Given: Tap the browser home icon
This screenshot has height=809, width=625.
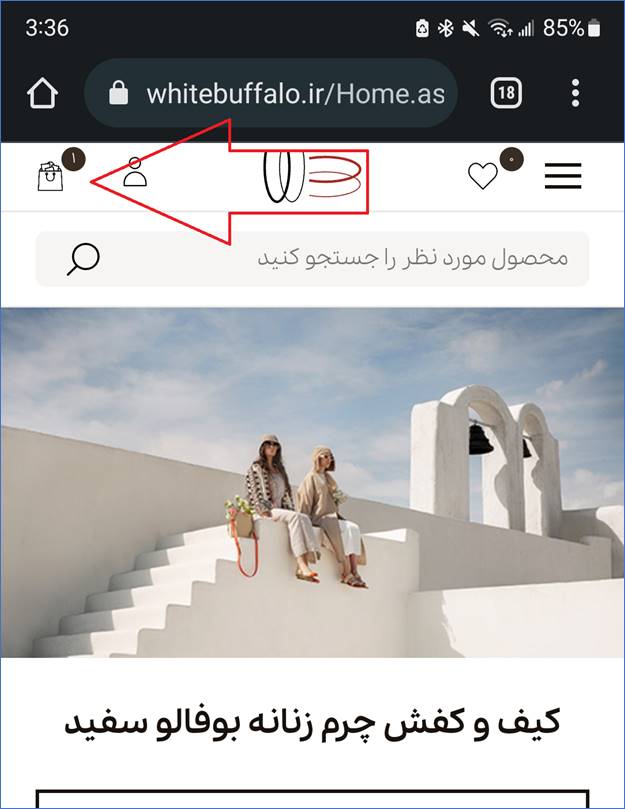Looking at the screenshot, I should (x=42, y=93).
